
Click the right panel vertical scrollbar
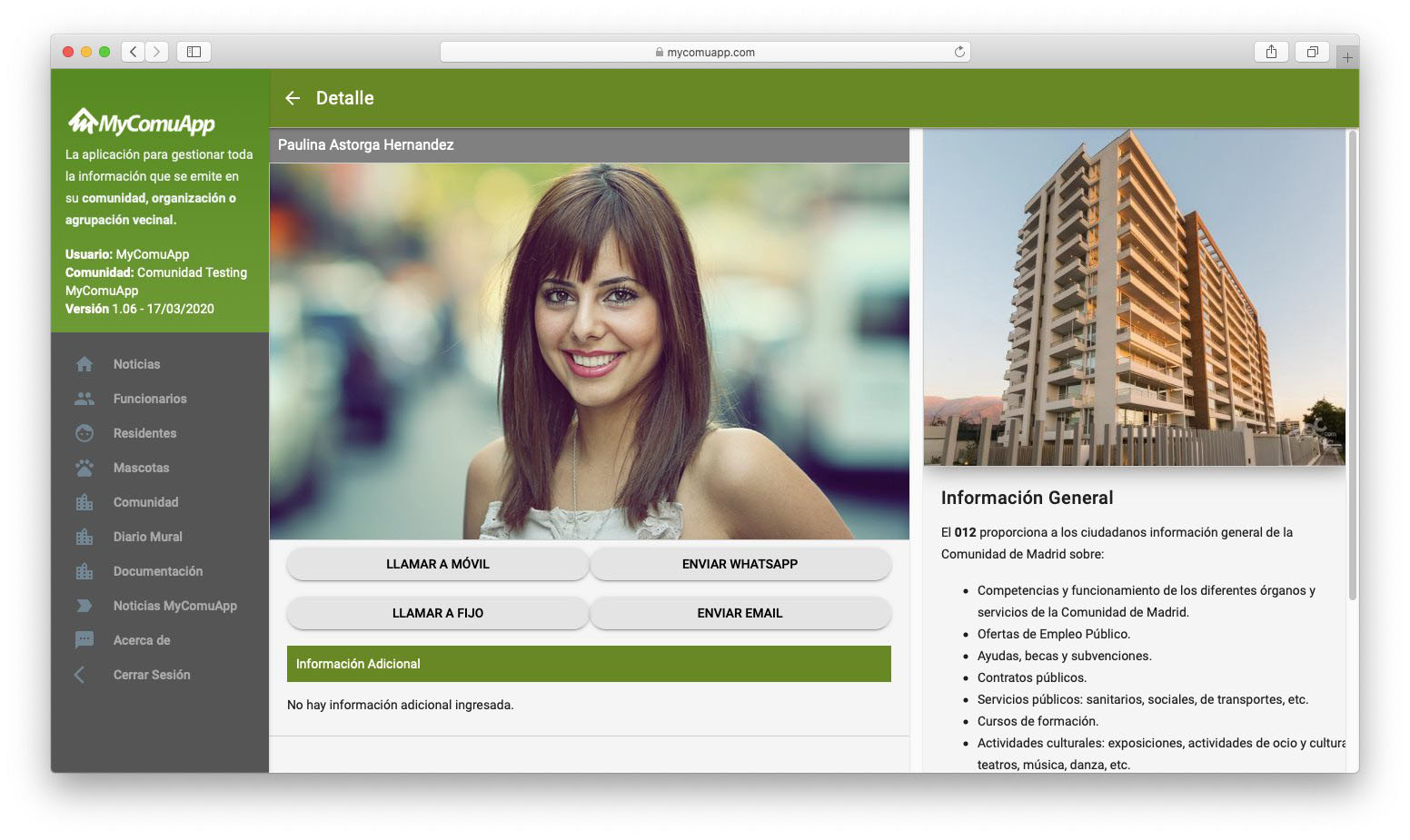pos(1352,363)
